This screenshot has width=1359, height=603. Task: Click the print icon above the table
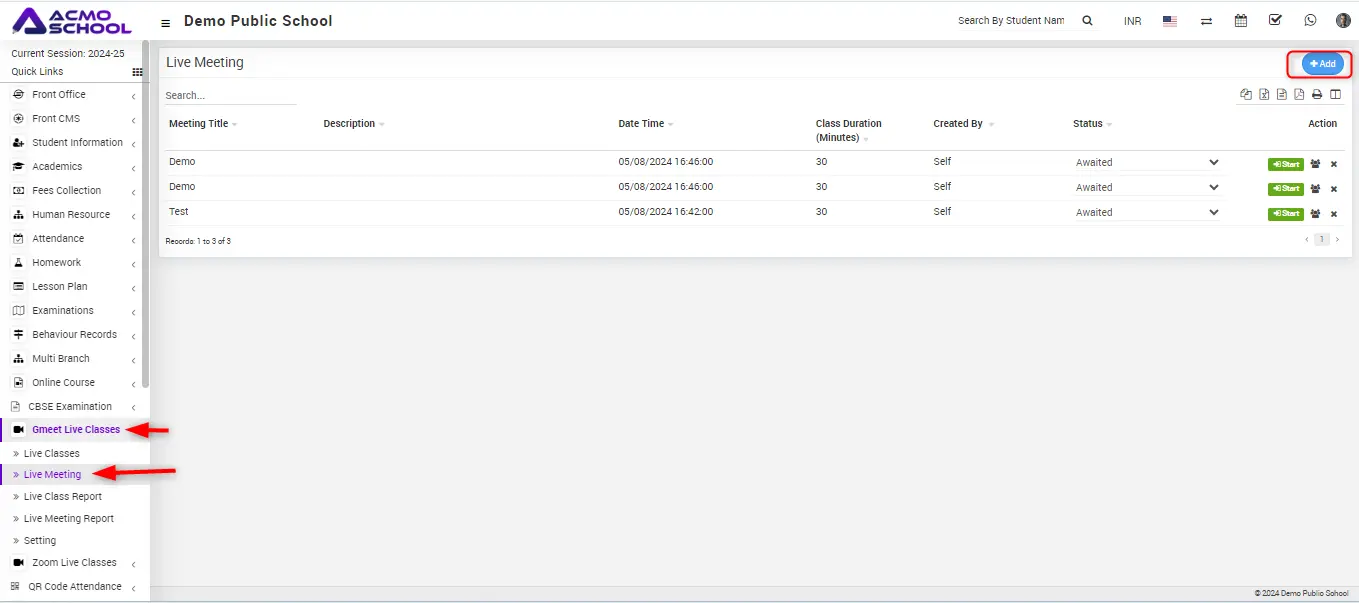1317,95
